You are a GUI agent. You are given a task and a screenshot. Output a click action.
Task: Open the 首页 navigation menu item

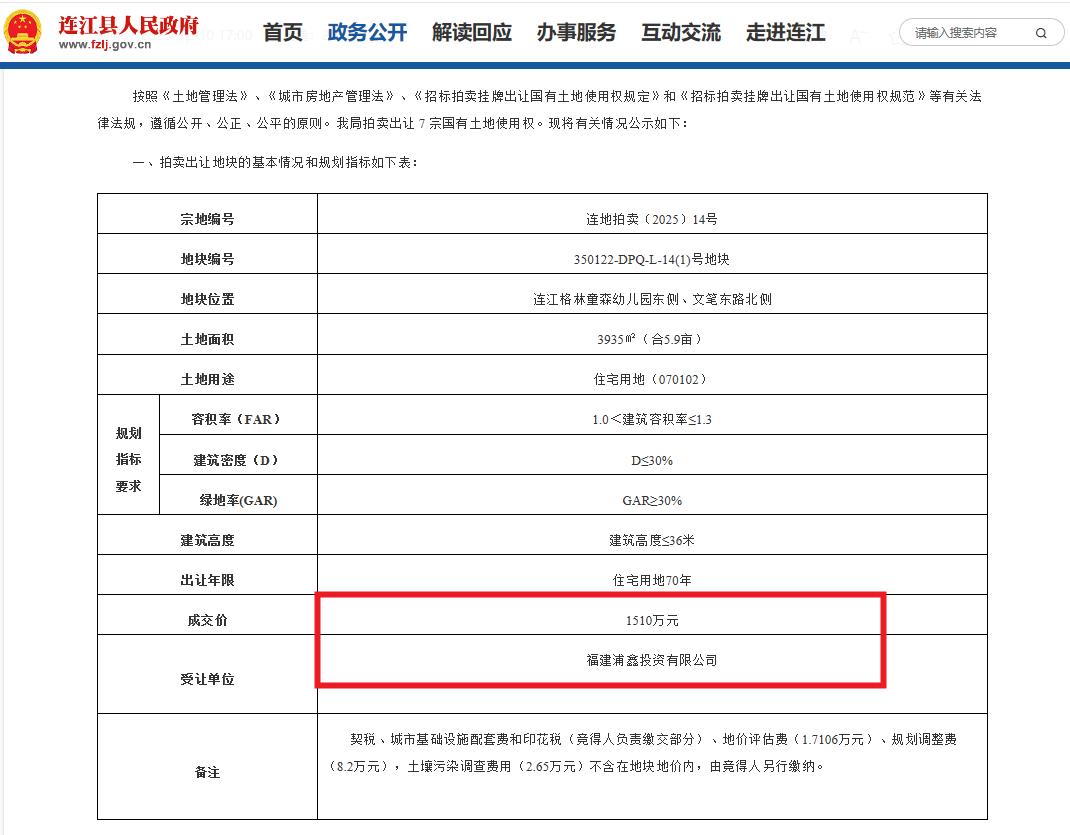pos(282,32)
